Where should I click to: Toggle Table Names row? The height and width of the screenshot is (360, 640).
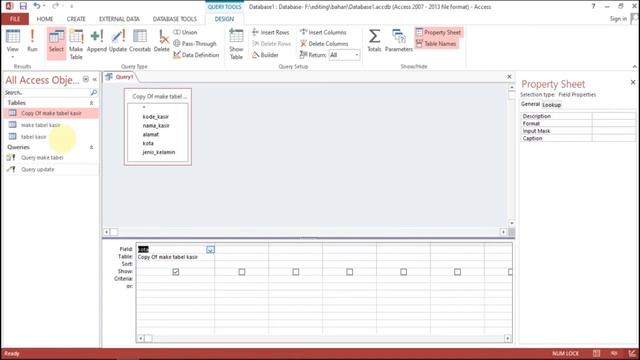(x=436, y=44)
